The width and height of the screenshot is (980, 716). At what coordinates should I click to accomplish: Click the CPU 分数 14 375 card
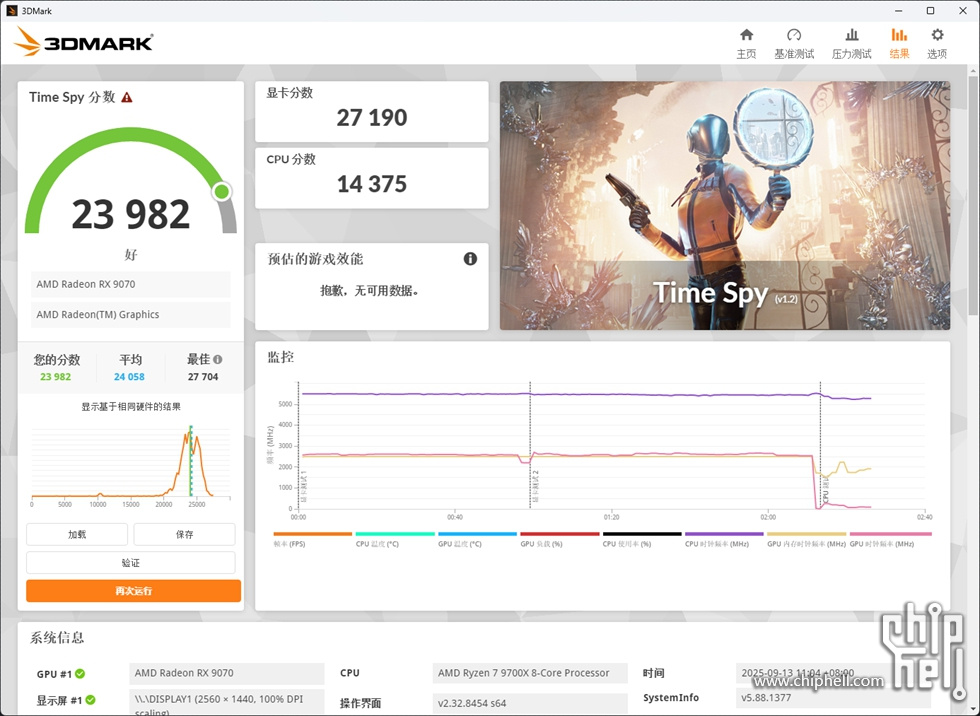click(x=372, y=178)
